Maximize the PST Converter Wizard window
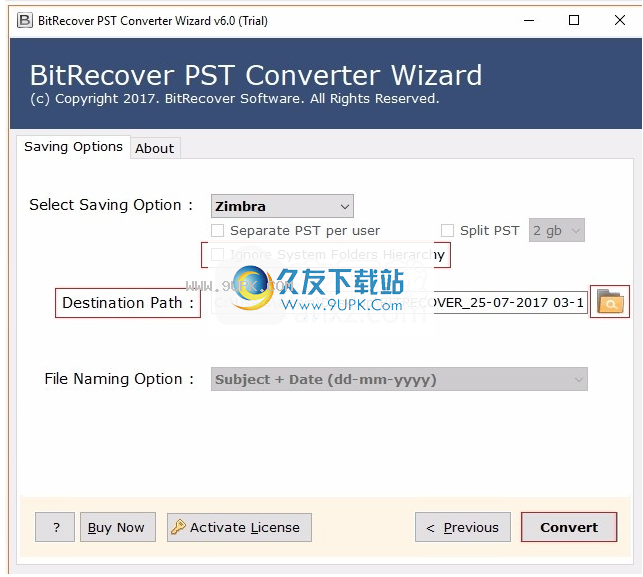This screenshot has height=577, width=643. [574, 20]
